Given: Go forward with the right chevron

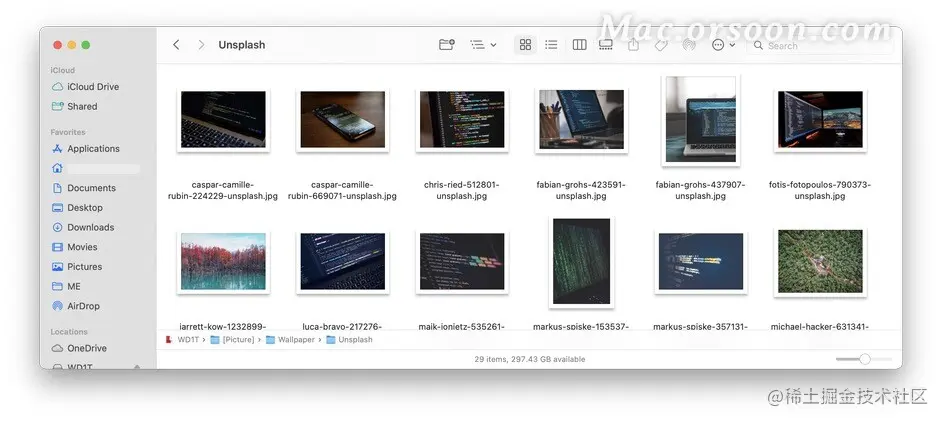Looking at the screenshot, I should click(x=201, y=45).
